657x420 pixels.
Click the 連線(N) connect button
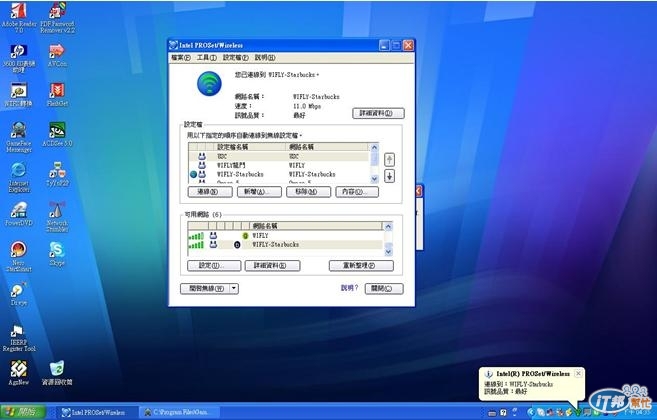[x=210, y=192]
